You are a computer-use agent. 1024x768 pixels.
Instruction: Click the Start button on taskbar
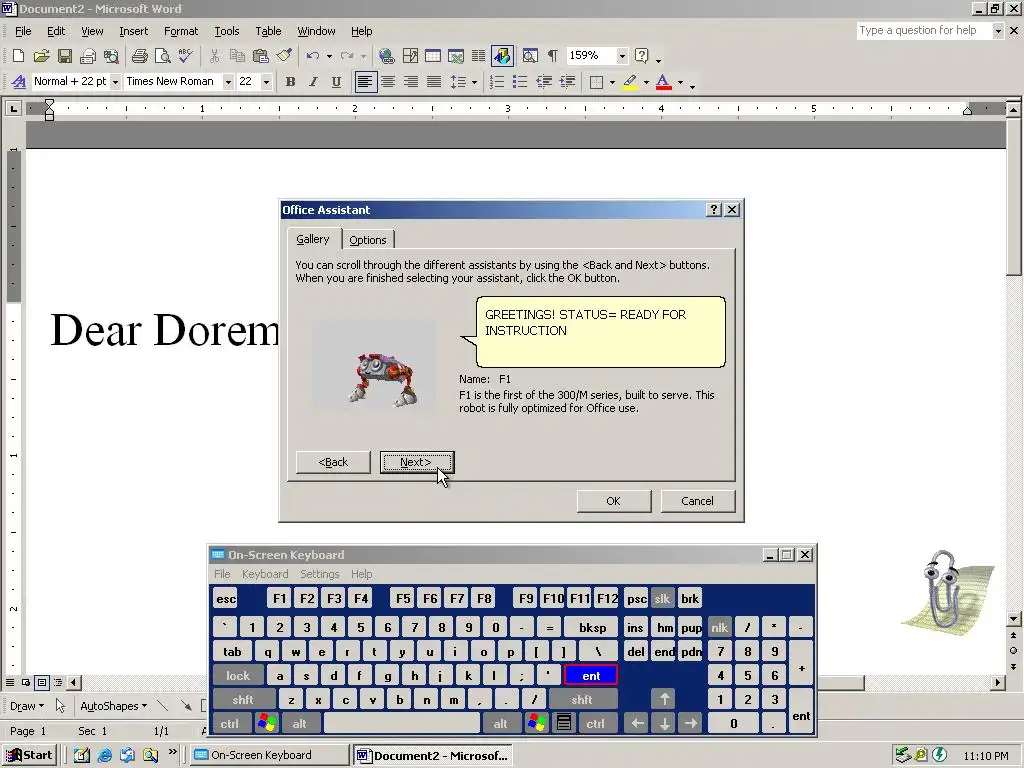tap(29, 755)
